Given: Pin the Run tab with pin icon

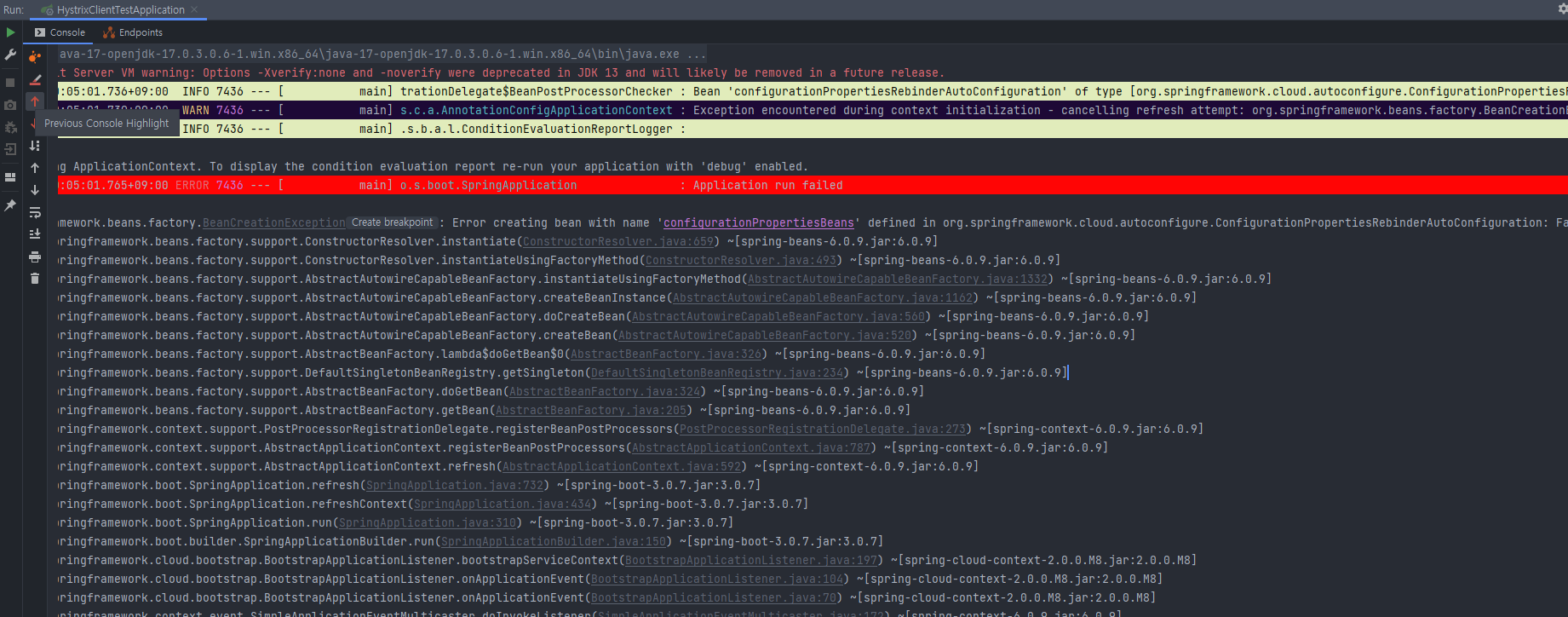Looking at the screenshot, I should click(x=10, y=205).
